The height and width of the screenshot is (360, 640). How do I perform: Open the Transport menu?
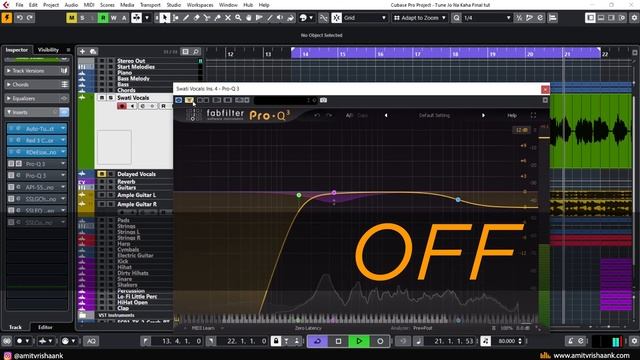(x=150, y=5)
